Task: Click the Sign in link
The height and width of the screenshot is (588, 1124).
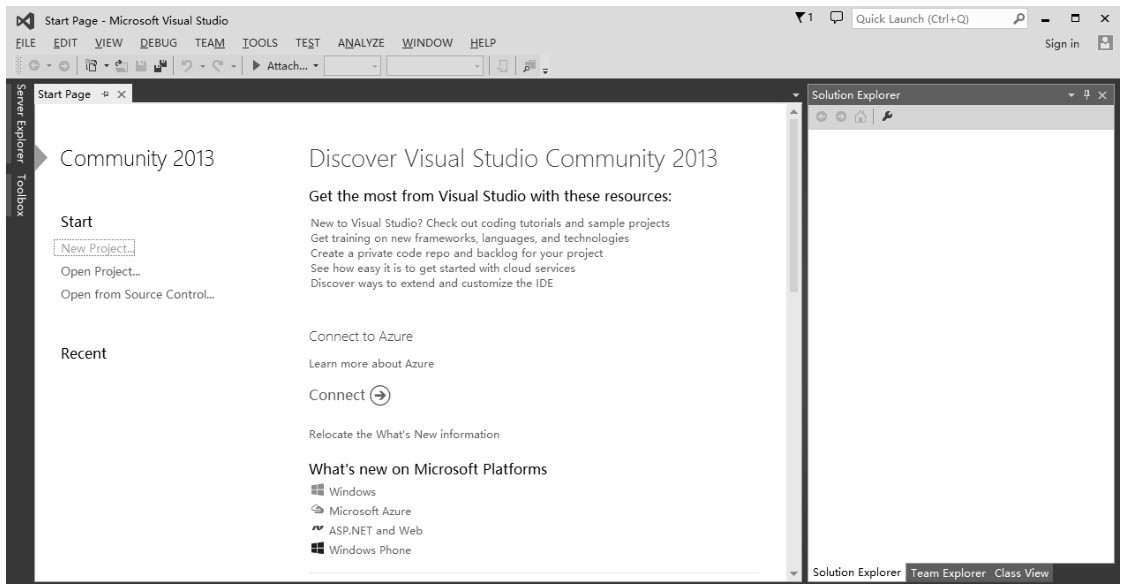Action: (1062, 44)
